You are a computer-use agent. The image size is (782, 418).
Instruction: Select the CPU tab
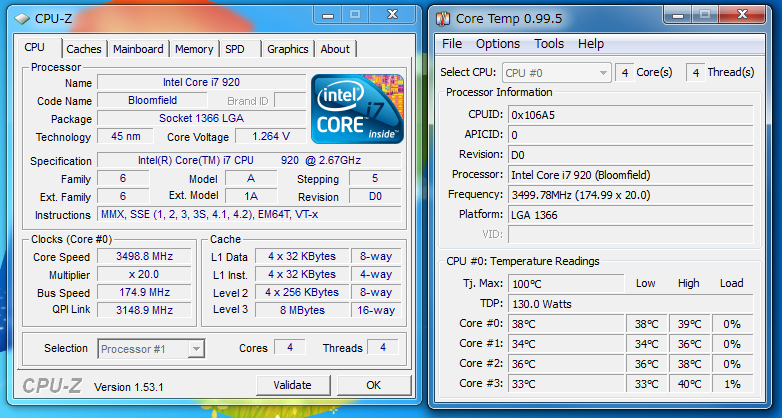click(x=34, y=47)
